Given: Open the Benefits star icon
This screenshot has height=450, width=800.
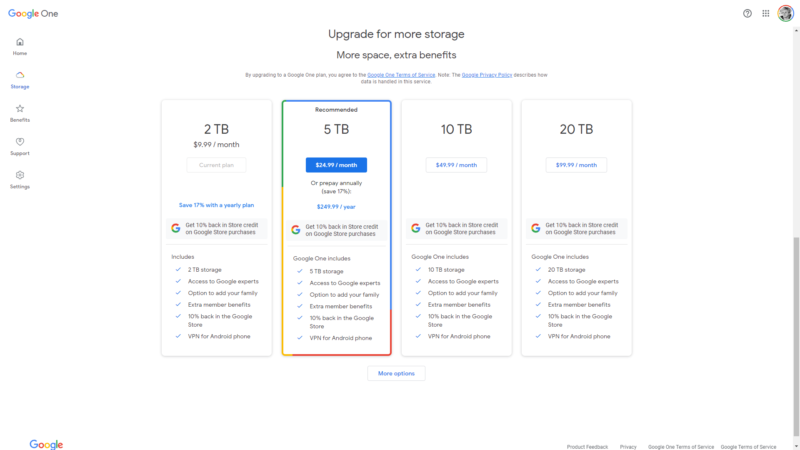Looking at the screenshot, I should tap(20, 108).
